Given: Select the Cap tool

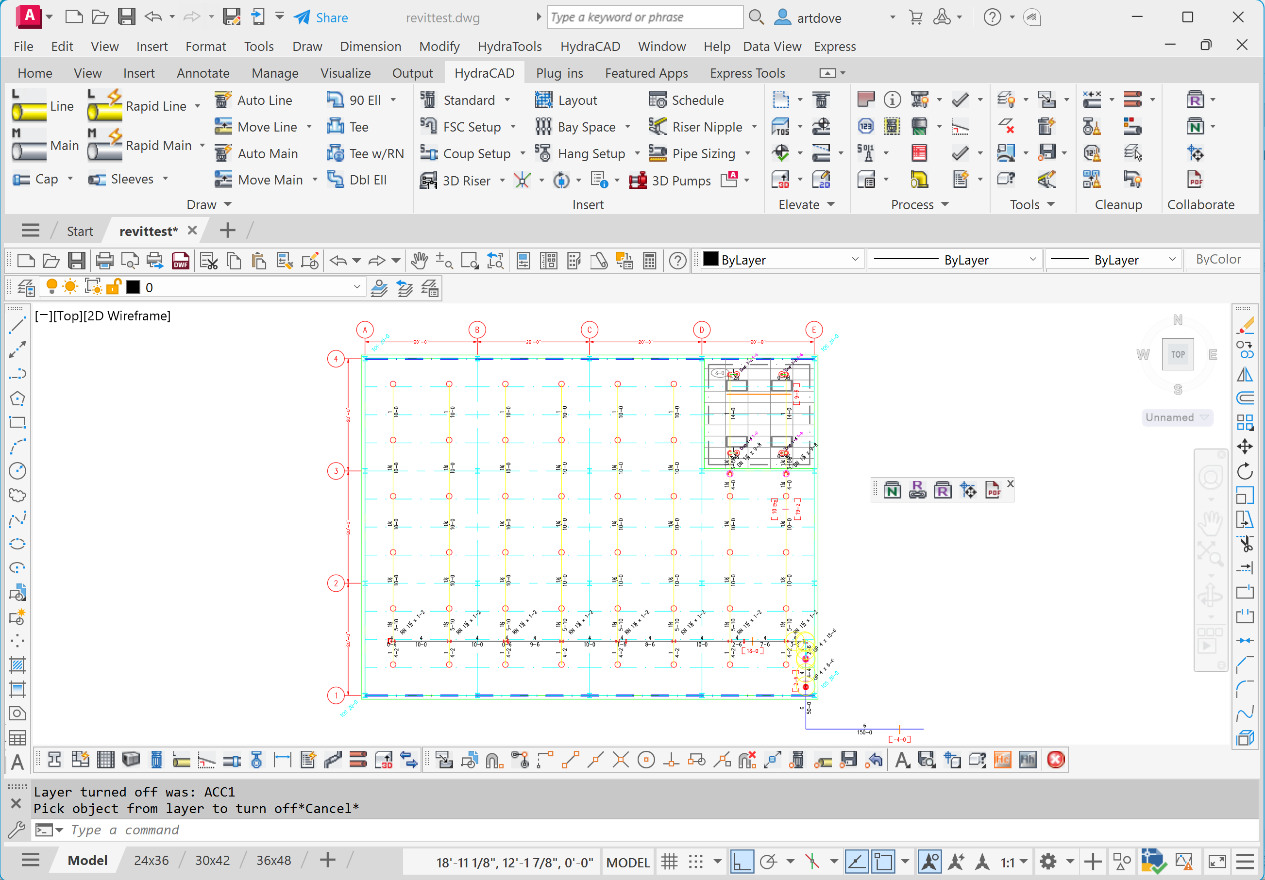Looking at the screenshot, I should tap(36, 179).
